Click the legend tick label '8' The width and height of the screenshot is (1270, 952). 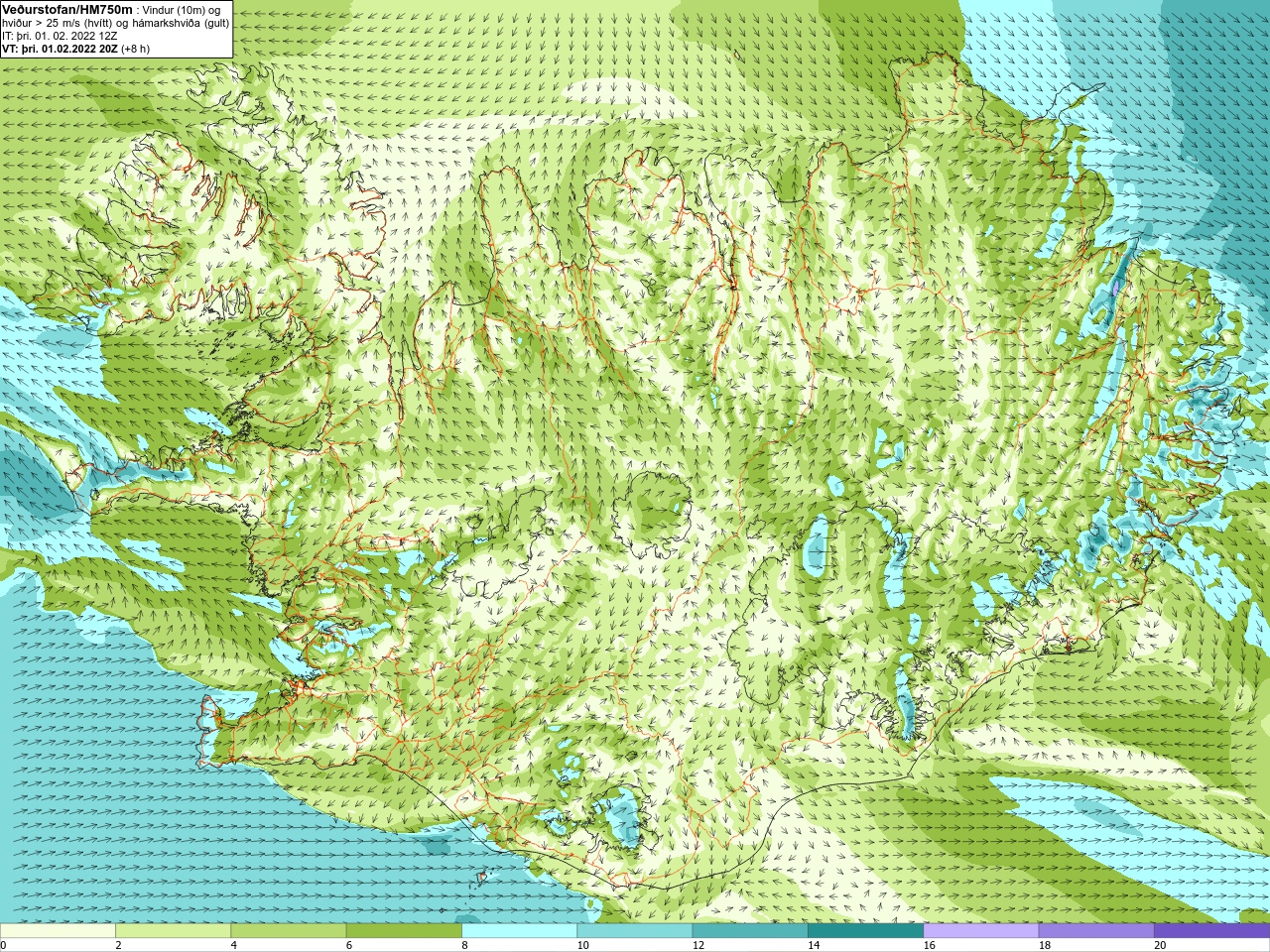click(464, 945)
